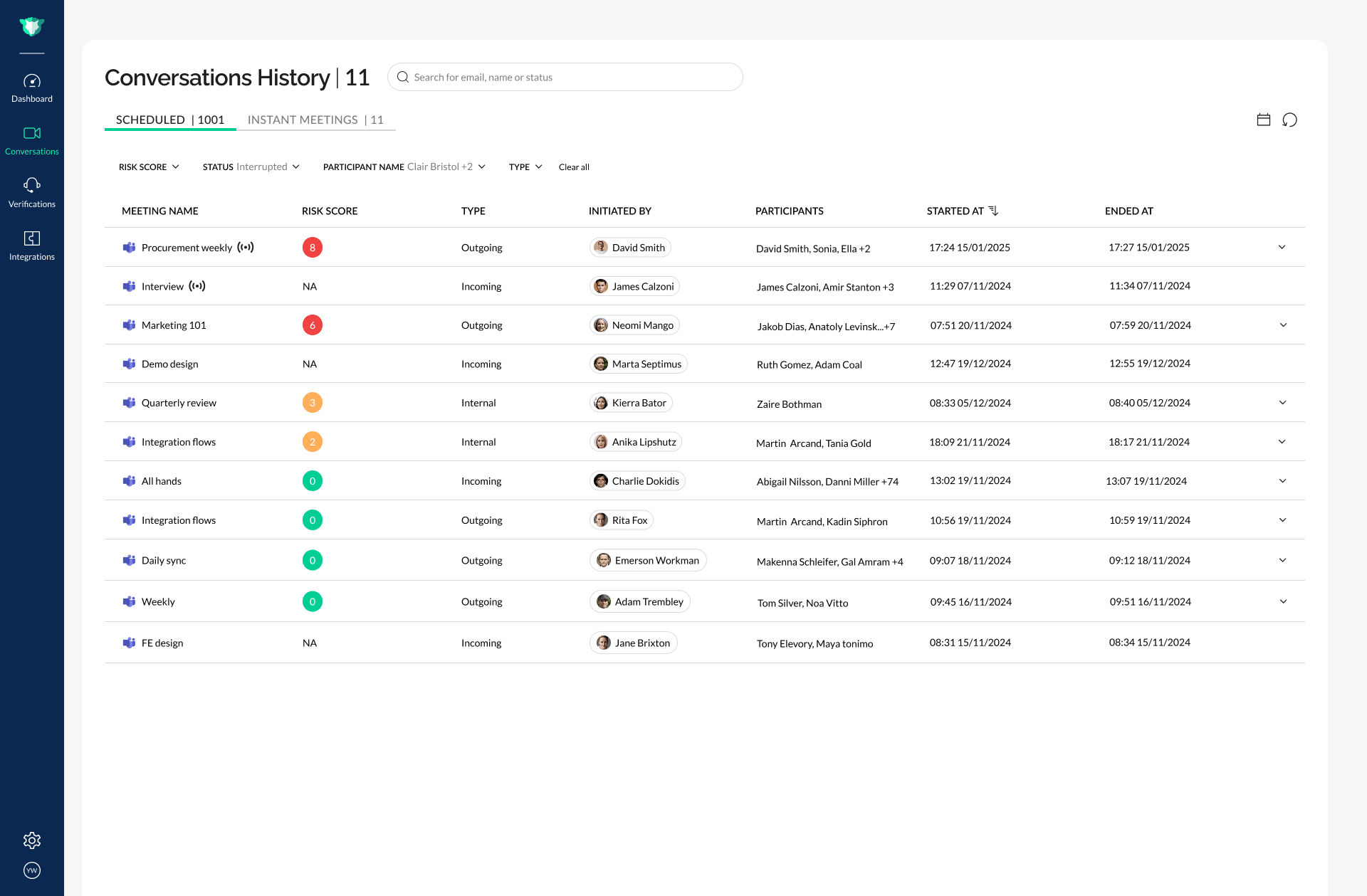Screen dimensions: 1367x896
Task: Click the calendar icon at top right
Action: tap(1264, 120)
